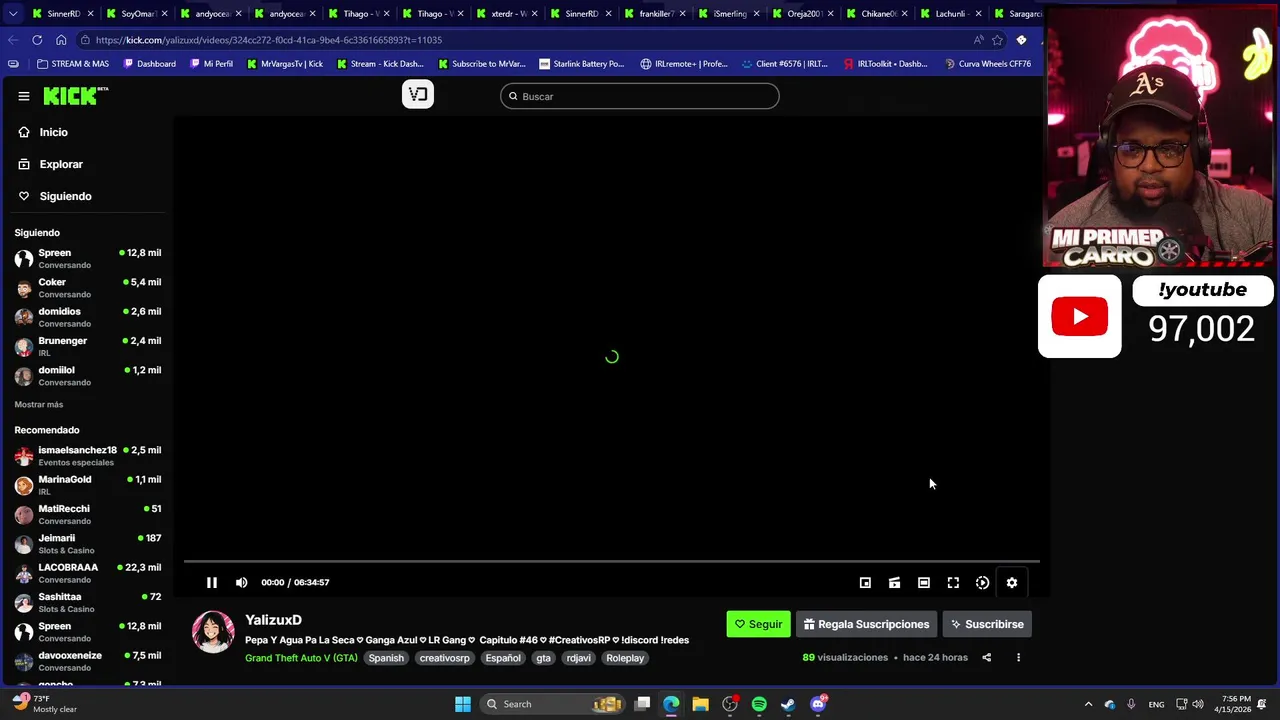The image size is (1280, 720).
Task: Mute the video player volume
Action: [x=241, y=582]
